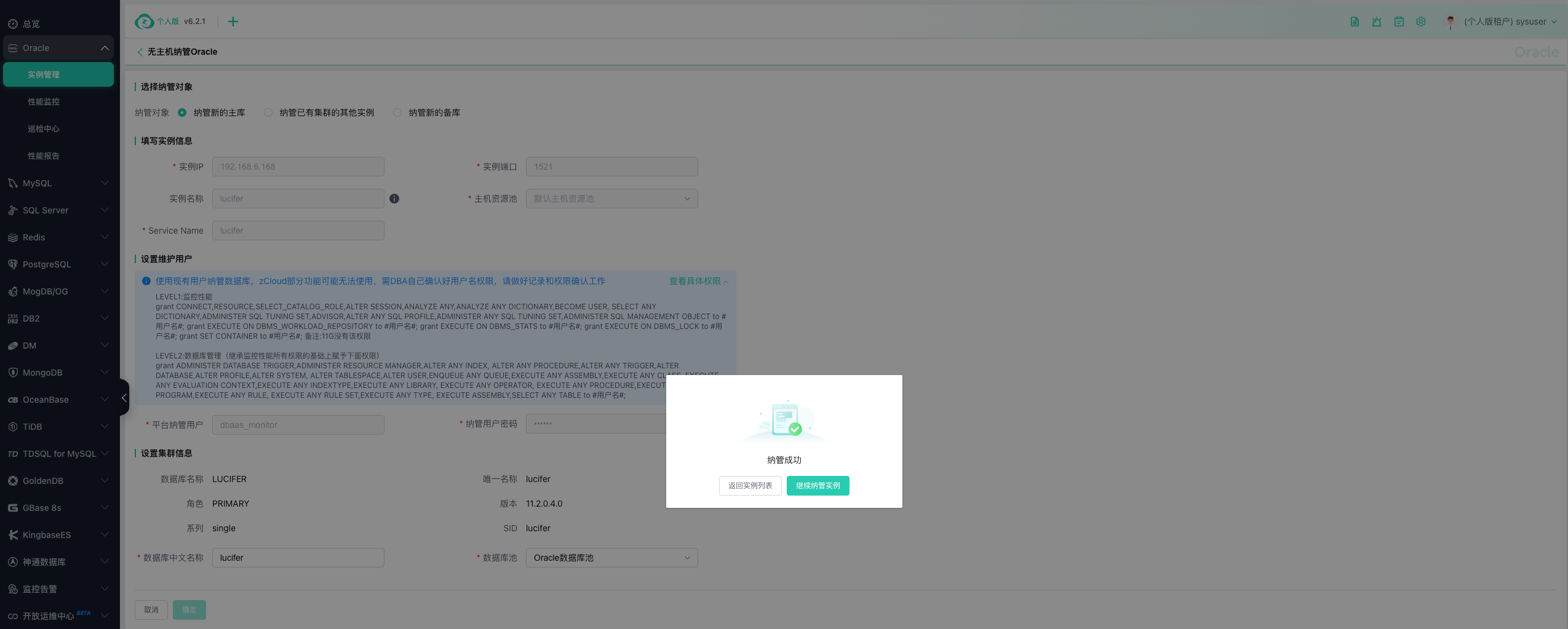Click the OceanBase icon
The height and width of the screenshot is (629, 1568).
pos(13,400)
